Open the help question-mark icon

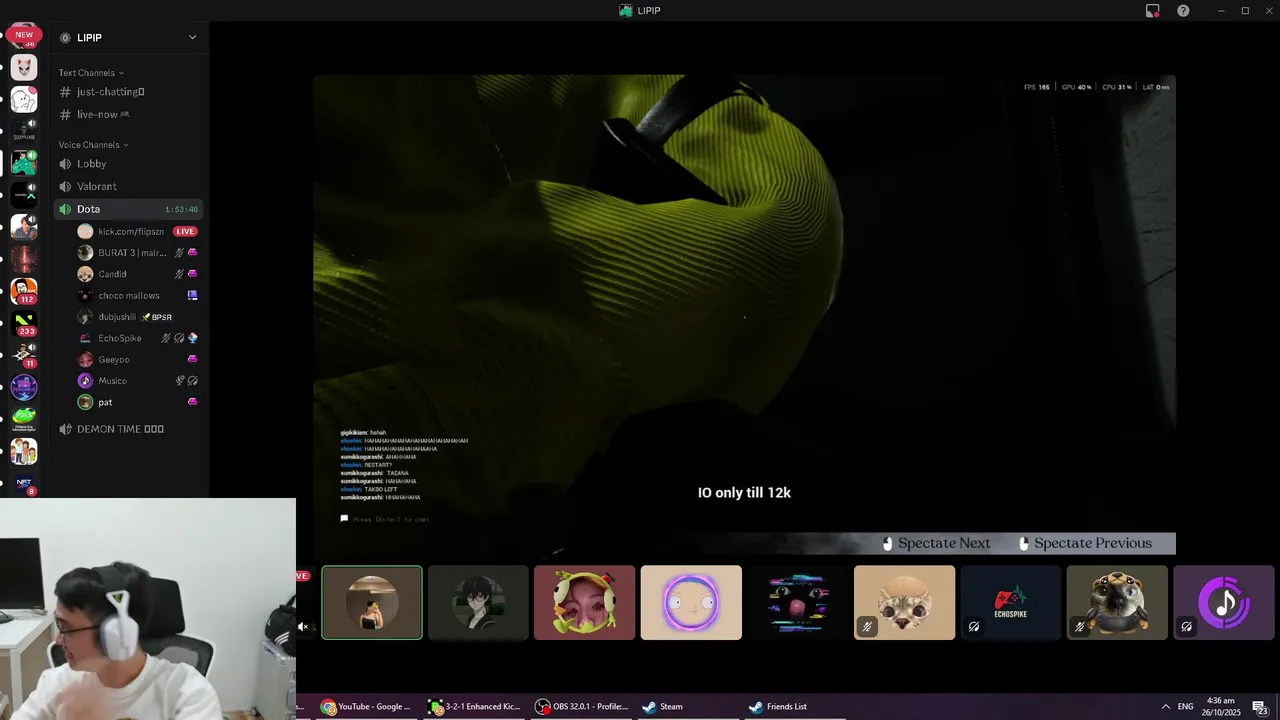1183,10
